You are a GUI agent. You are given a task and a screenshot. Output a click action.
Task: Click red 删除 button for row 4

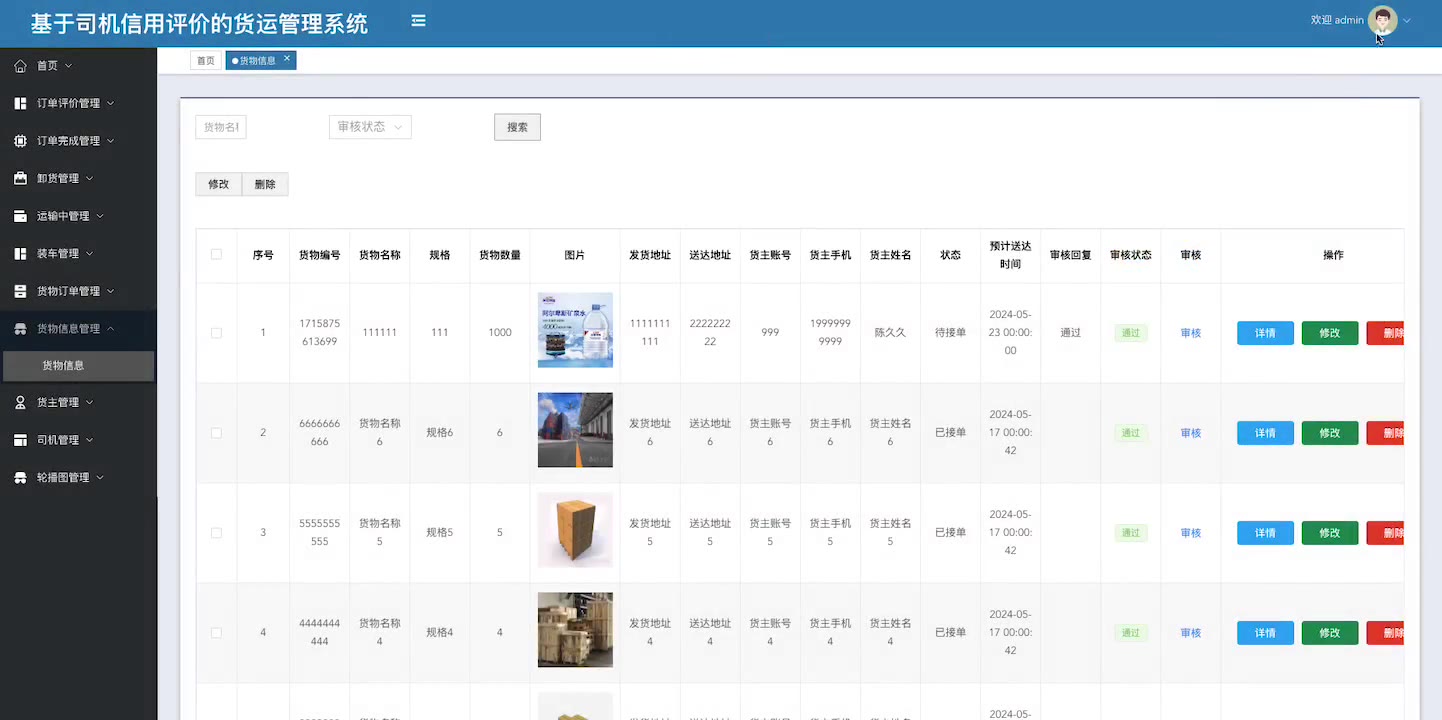coord(1386,633)
